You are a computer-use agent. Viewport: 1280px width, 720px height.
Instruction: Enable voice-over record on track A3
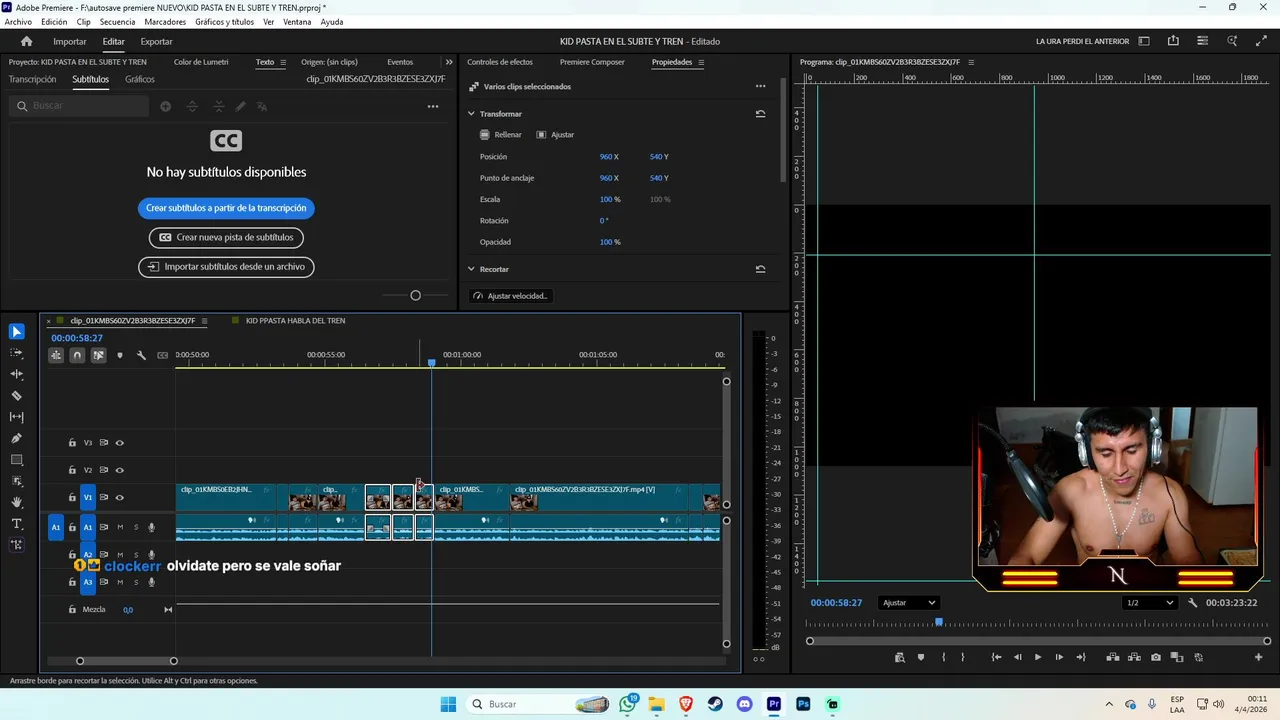pos(152,582)
